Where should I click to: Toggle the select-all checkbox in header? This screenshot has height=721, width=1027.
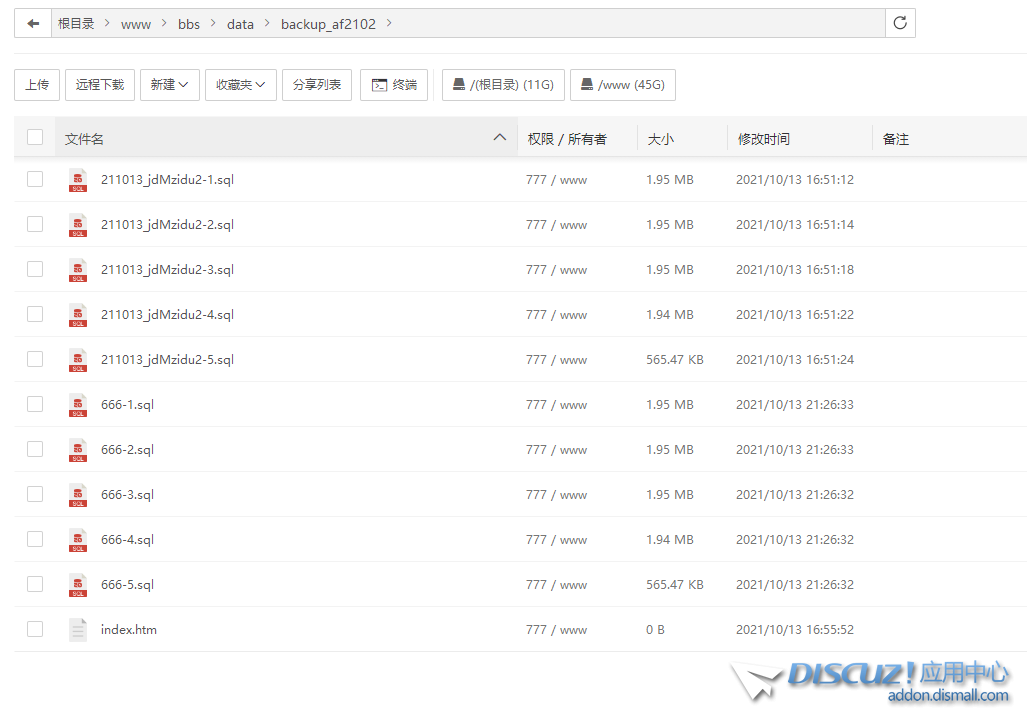[35, 138]
